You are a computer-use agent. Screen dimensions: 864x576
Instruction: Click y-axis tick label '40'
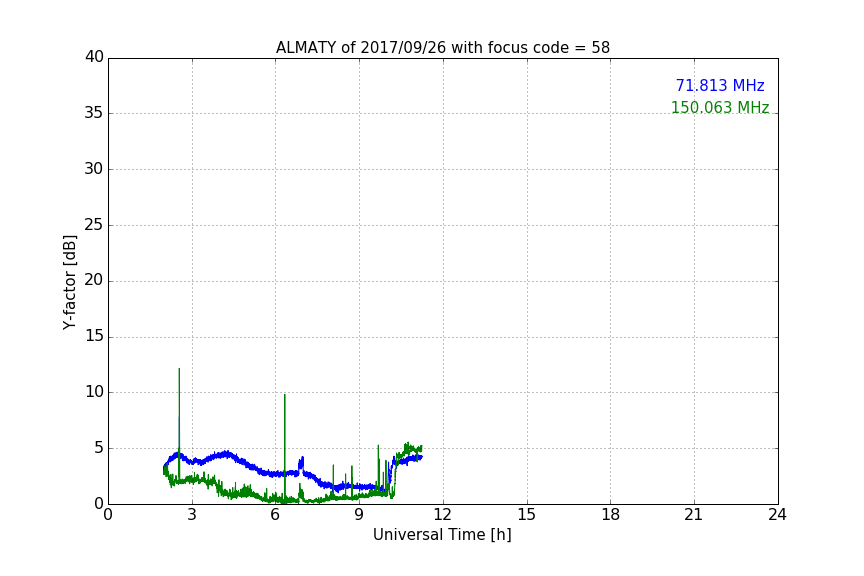pos(94,57)
